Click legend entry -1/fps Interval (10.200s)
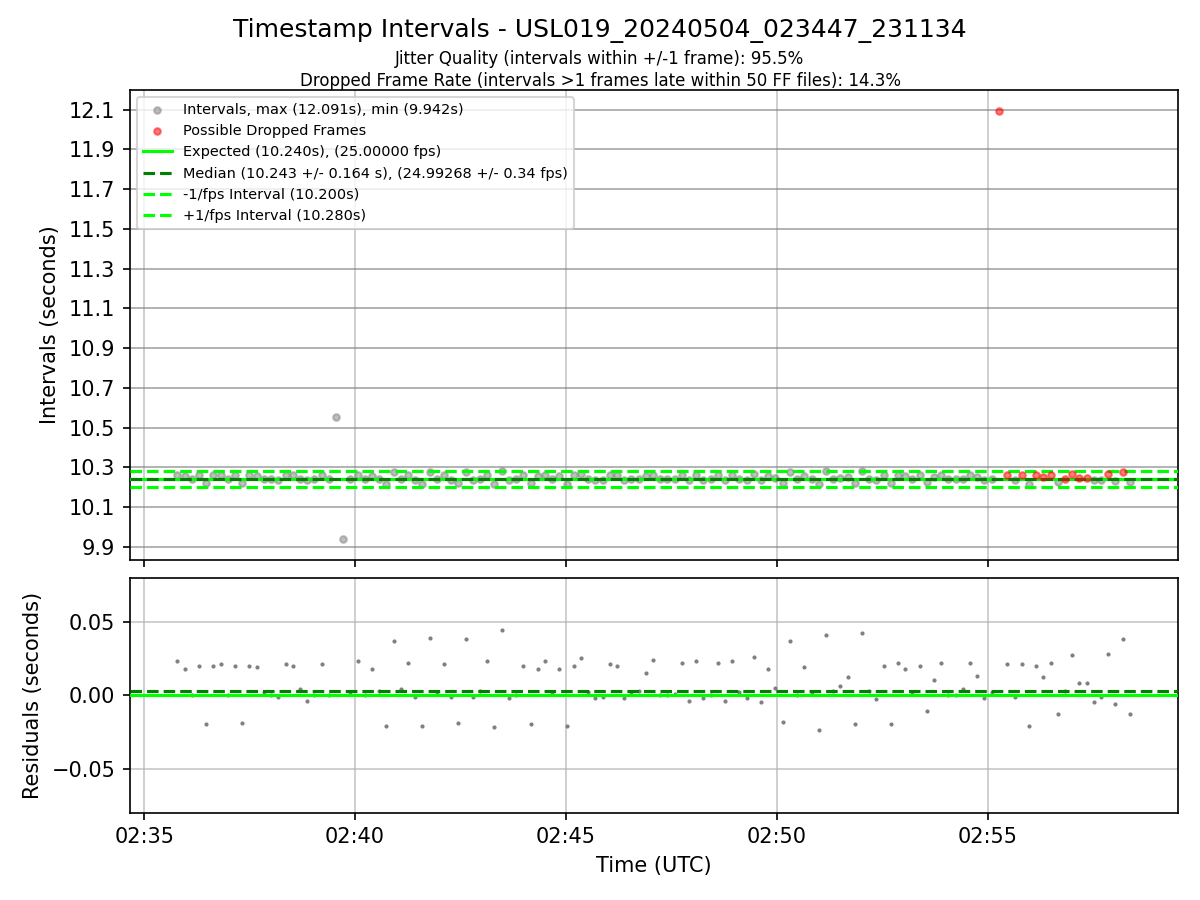 [270, 194]
